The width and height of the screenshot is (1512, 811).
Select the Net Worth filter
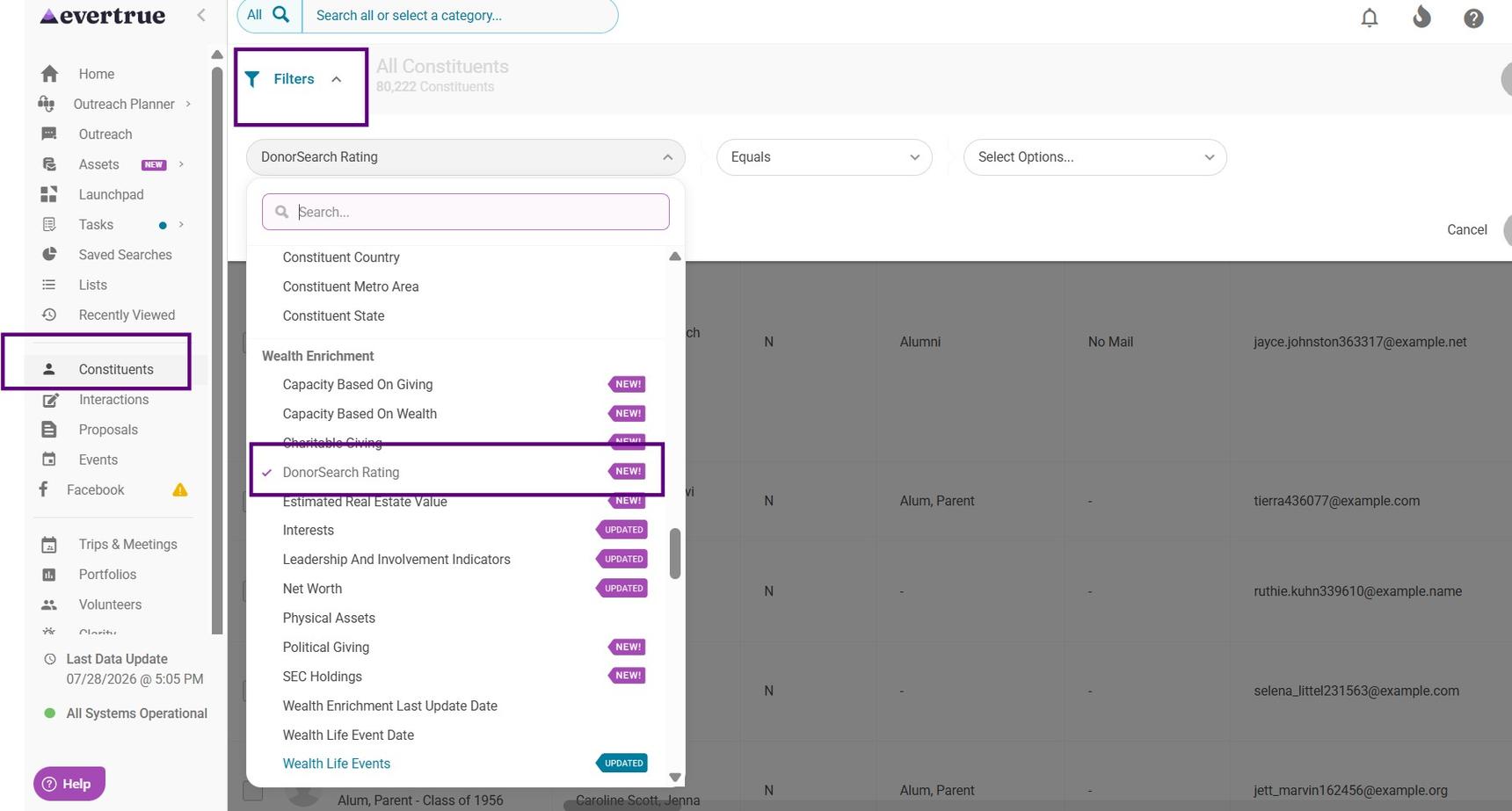point(312,589)
